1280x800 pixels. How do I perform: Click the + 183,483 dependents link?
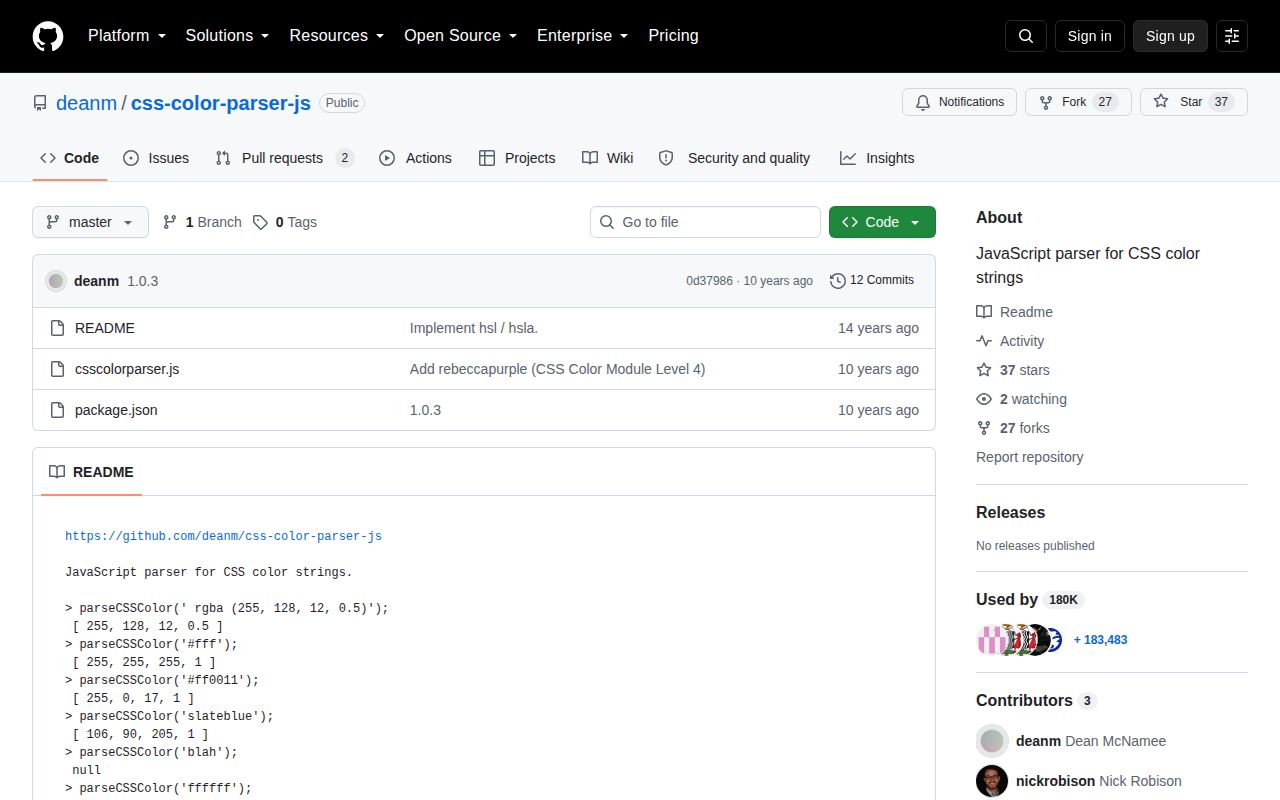[x=1100, y=640]
